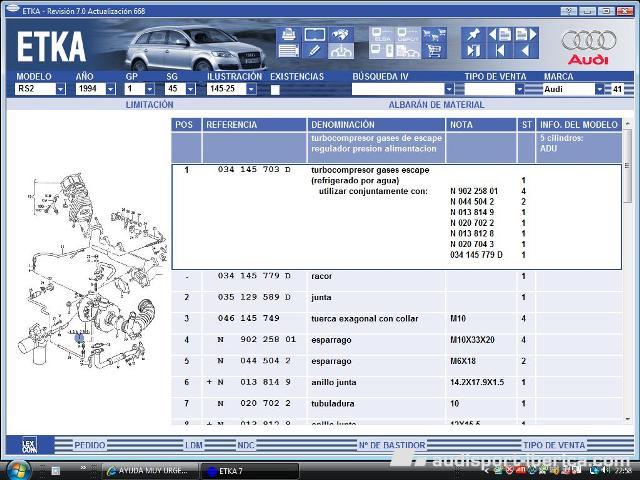Expand the SG 45 dropdown arrow
The height and width of the screenshot is (480, 640).
pos(190,89)
